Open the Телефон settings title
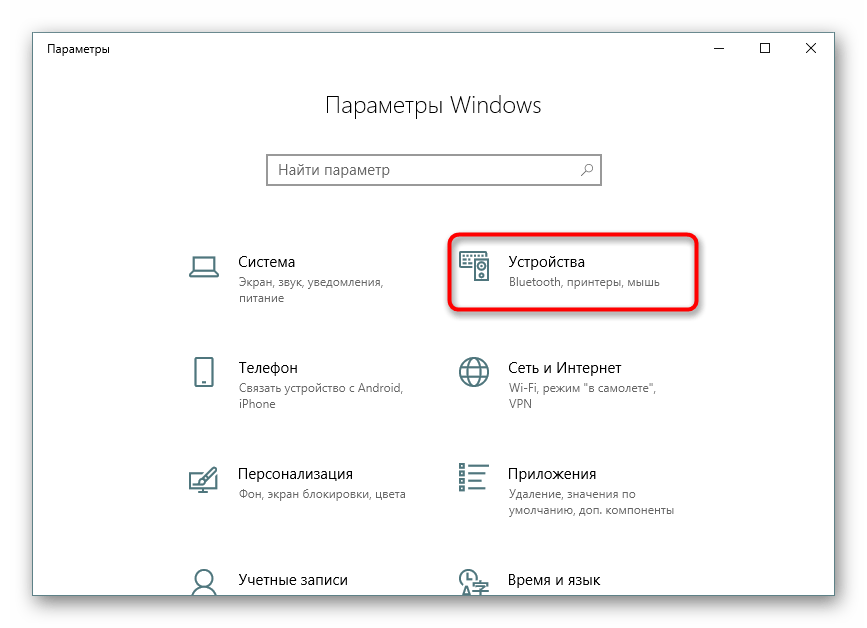 268,368
